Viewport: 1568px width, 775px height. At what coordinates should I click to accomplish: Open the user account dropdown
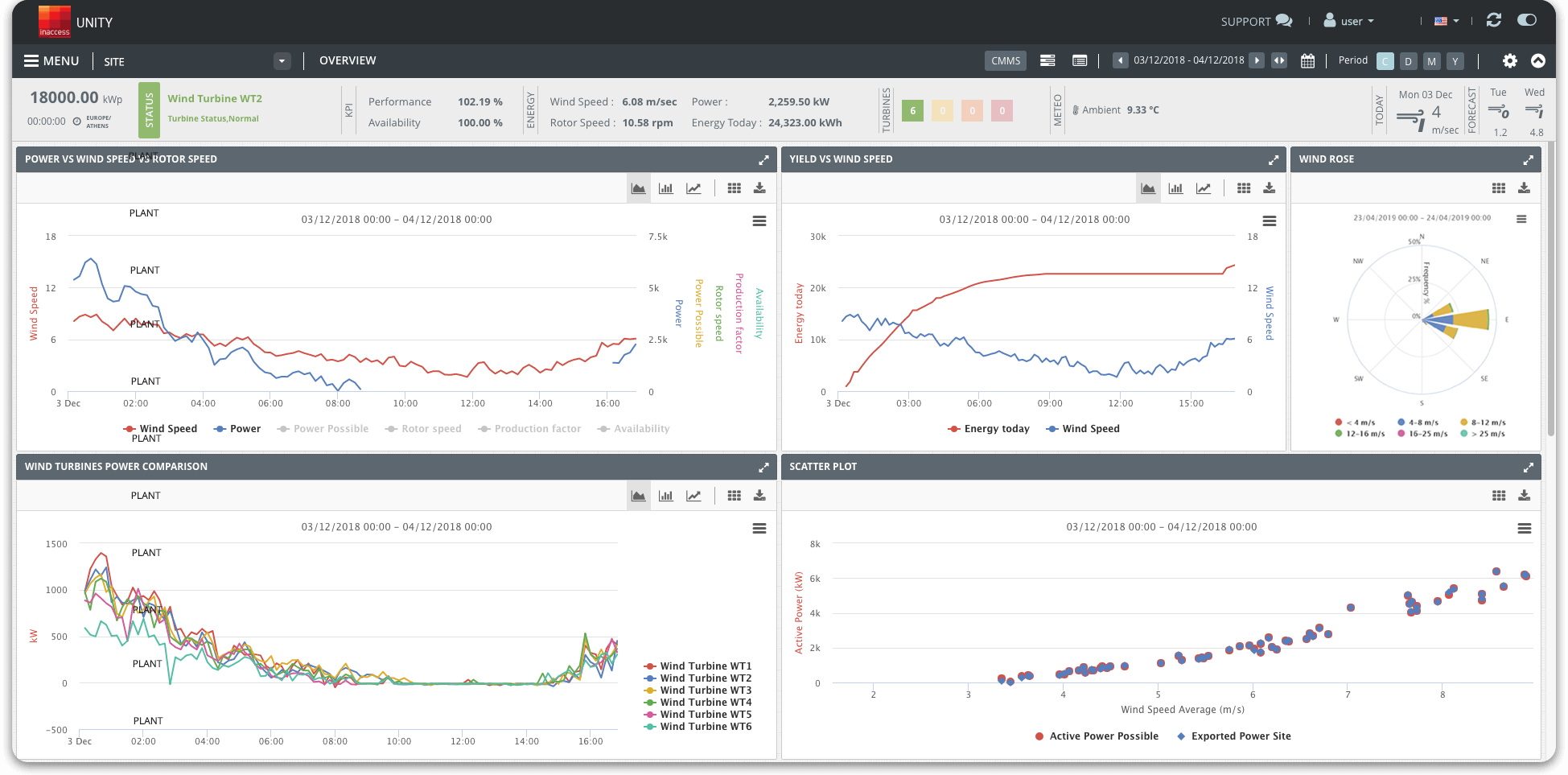point(1349,22)
